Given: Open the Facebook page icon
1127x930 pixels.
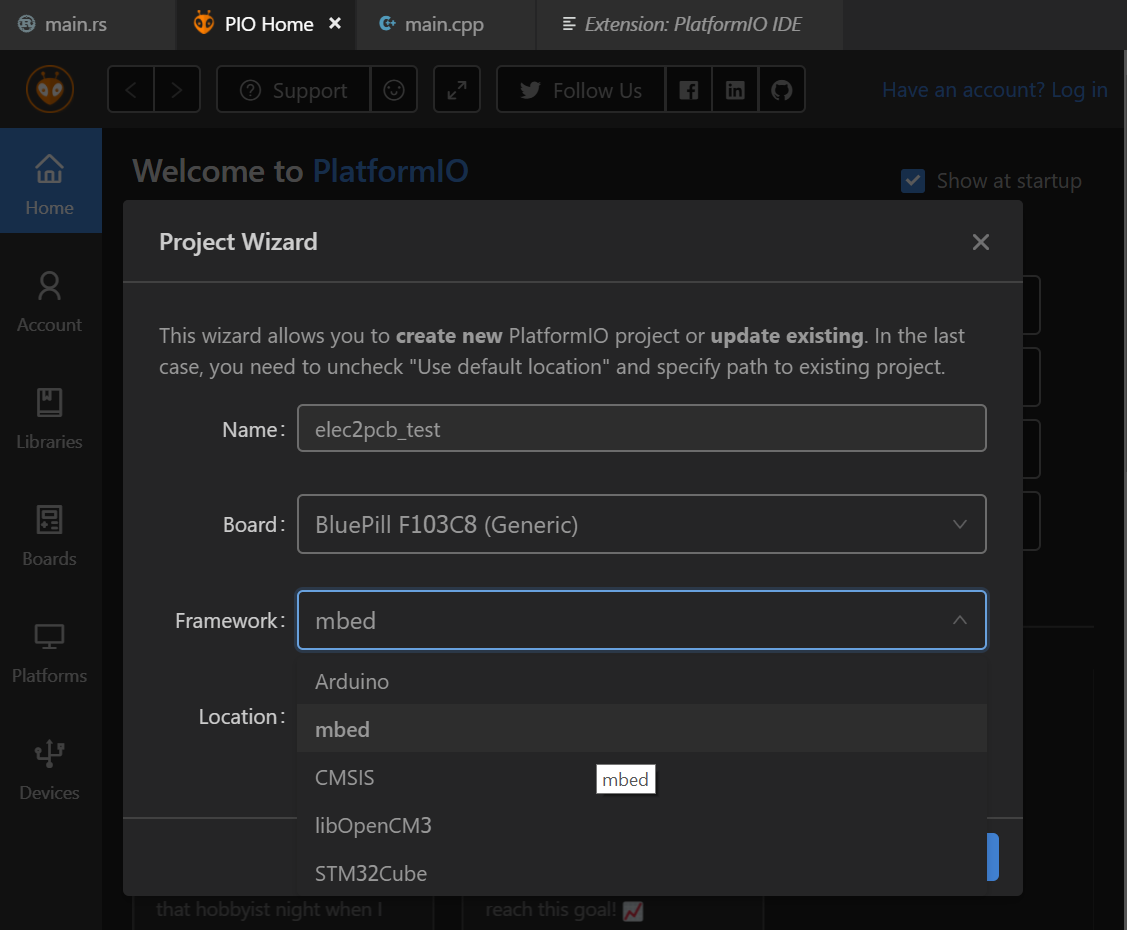Looking at the screenshot, I should 688,90.
